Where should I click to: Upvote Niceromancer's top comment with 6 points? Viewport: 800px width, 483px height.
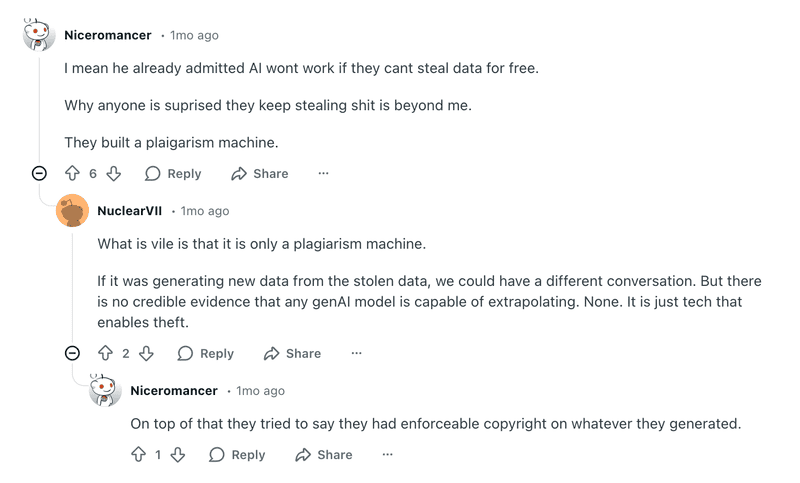coord(72,173)
